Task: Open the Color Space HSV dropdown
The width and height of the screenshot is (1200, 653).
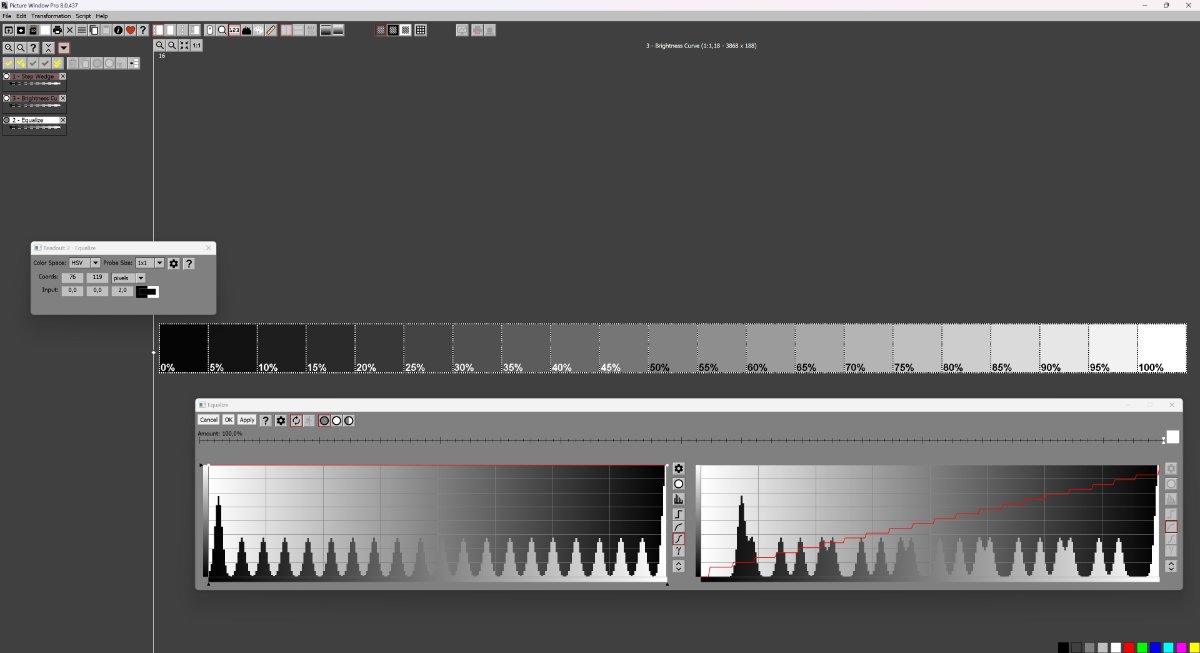Action: coord(95,263)
